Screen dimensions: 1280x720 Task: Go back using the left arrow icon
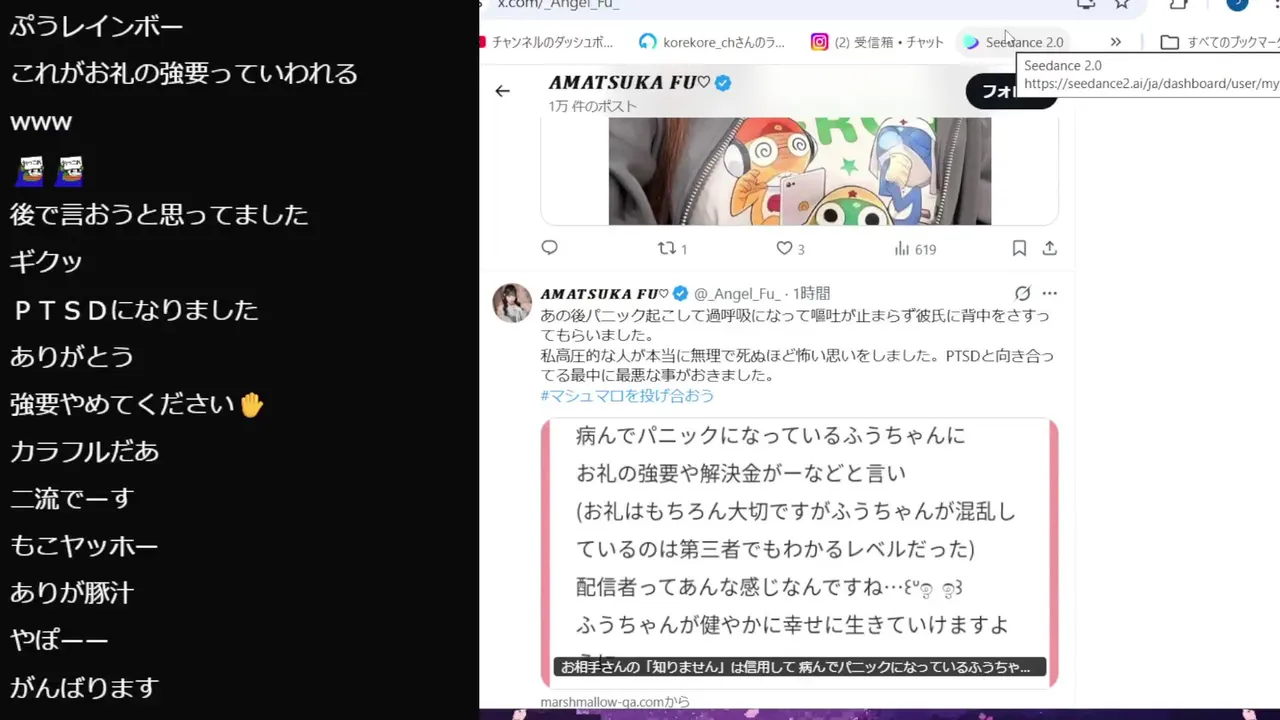pos(502,91)
